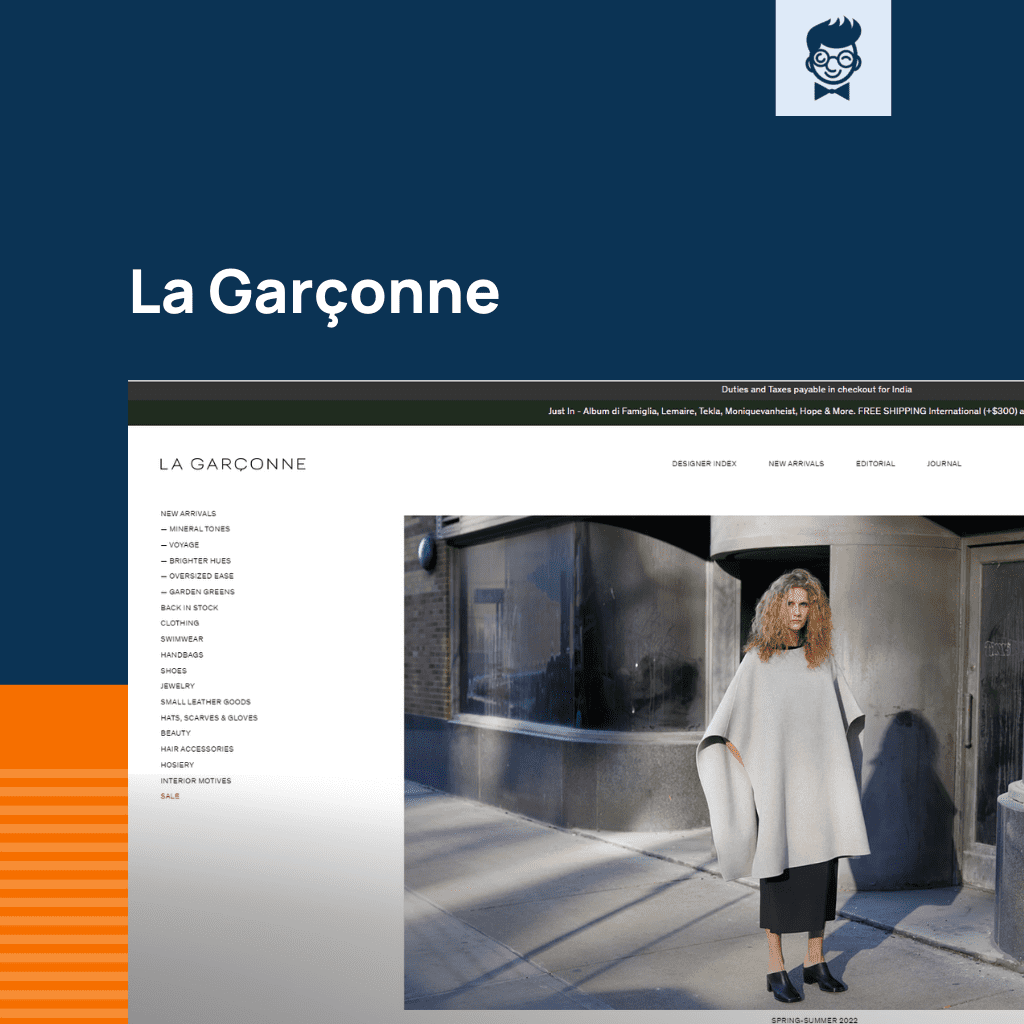The height and width of the screenshot is (1024, 1024).
Task: Click the model hero image
Action: point(714,763)
